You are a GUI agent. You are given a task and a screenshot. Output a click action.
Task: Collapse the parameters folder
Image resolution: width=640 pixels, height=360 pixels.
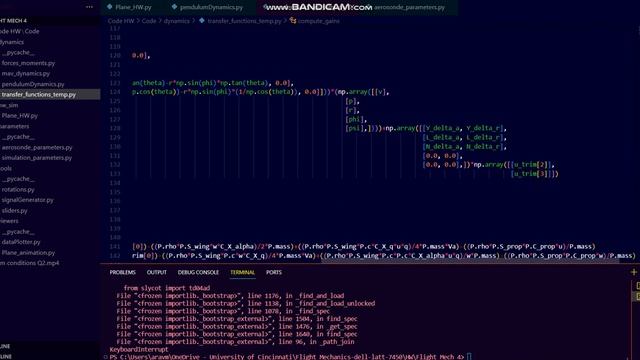tap(14, 127)
